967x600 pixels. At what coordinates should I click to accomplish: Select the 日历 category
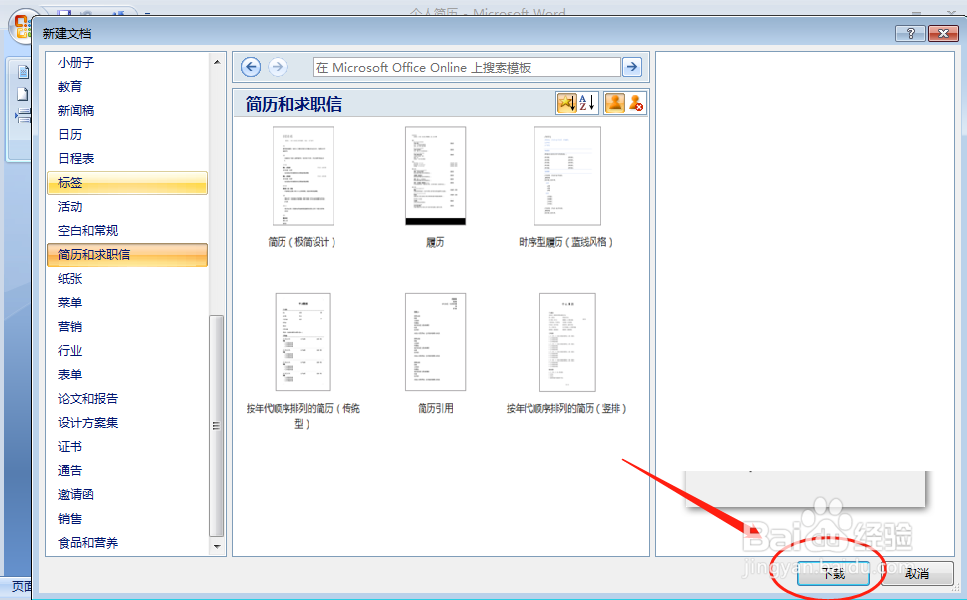point(128,134)
